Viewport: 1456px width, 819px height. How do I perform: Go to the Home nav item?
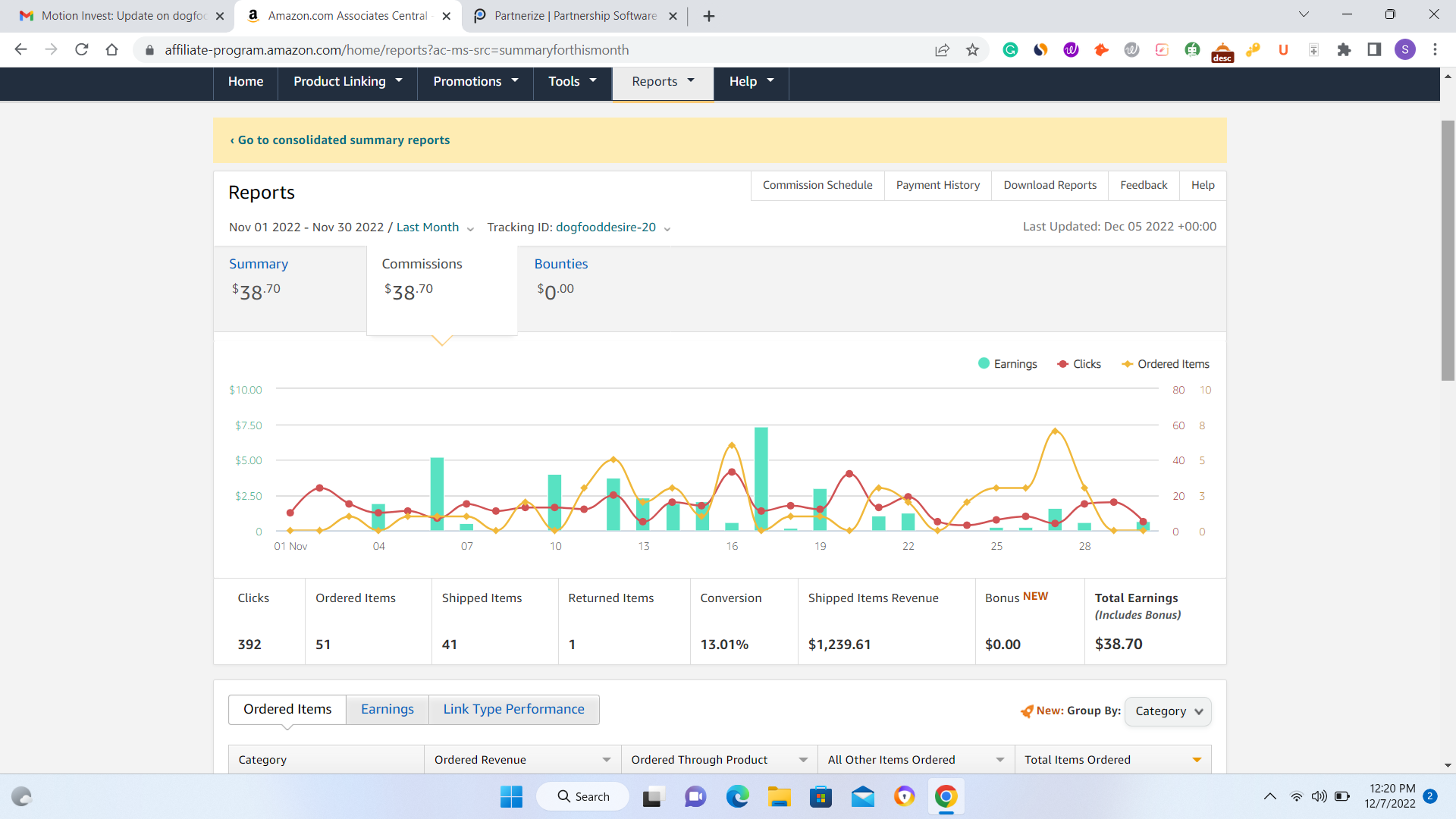pyautogui.click(x=246, y=82)
